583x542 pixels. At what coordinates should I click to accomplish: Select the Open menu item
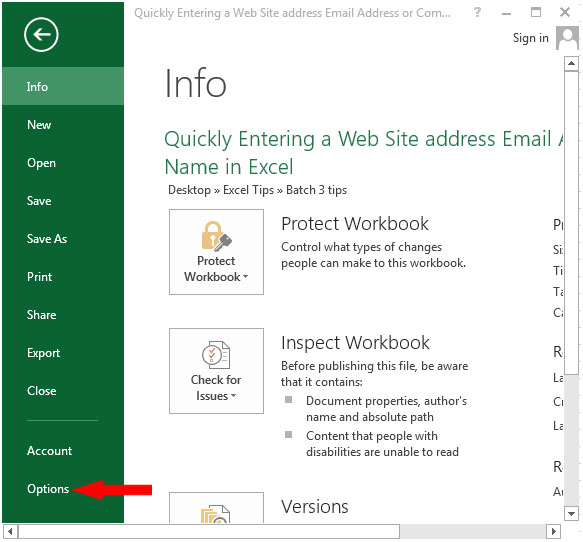[x=63, y=163]
